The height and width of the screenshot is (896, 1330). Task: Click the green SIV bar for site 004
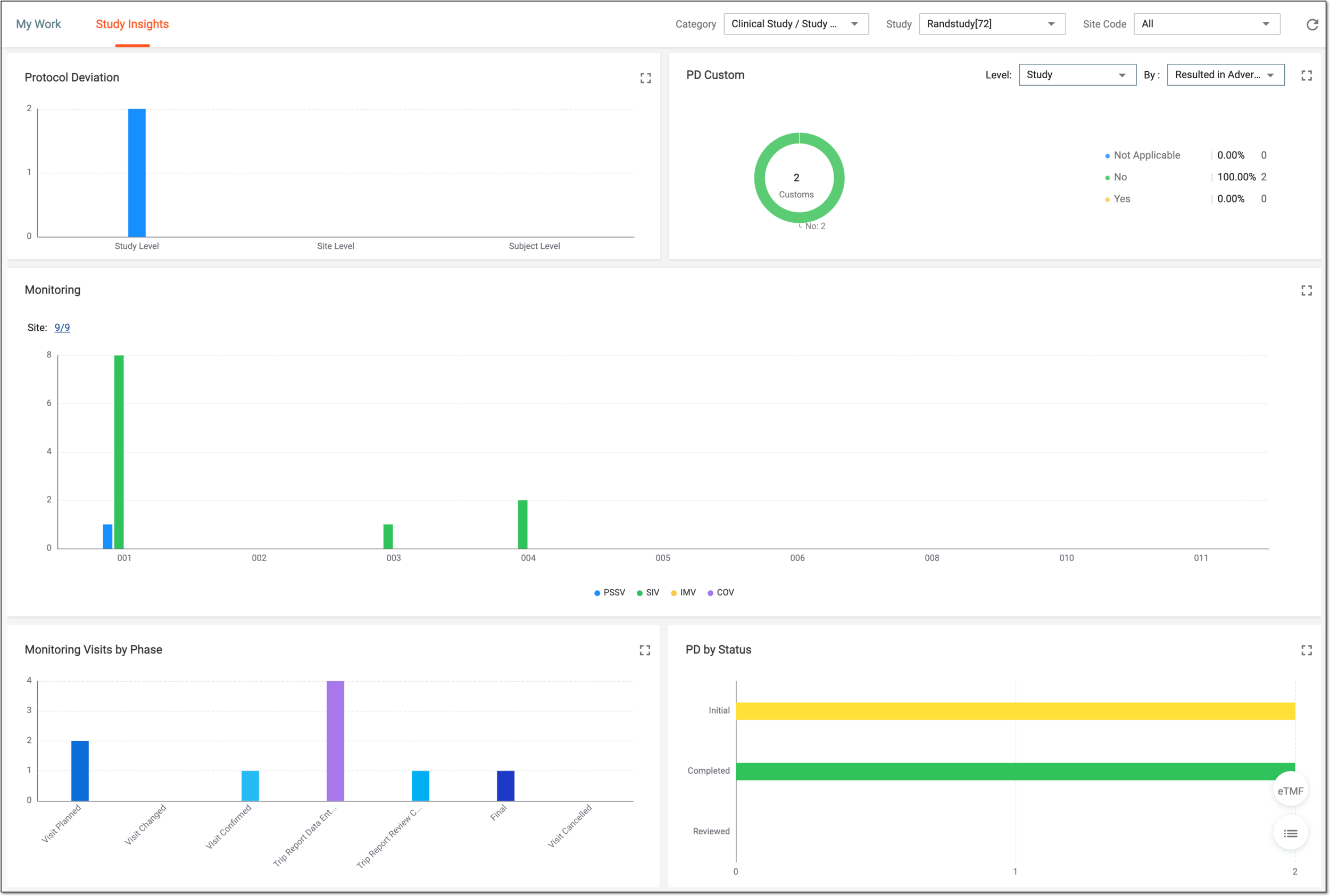pyautogui.click(x=522, y=524)
